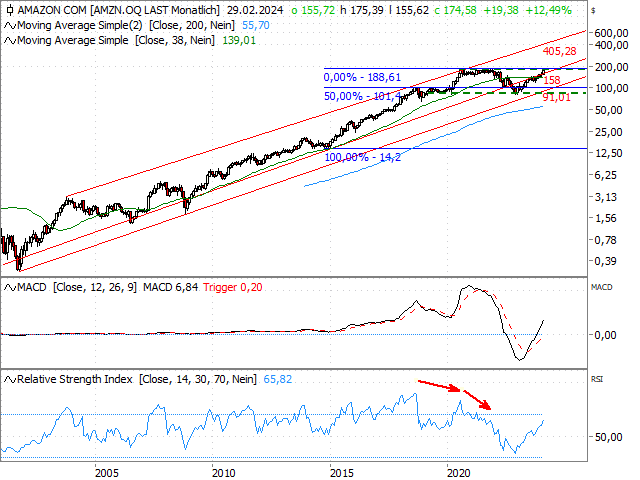
Task: Click the close price value c 174,58
Action: coord(455,10)
